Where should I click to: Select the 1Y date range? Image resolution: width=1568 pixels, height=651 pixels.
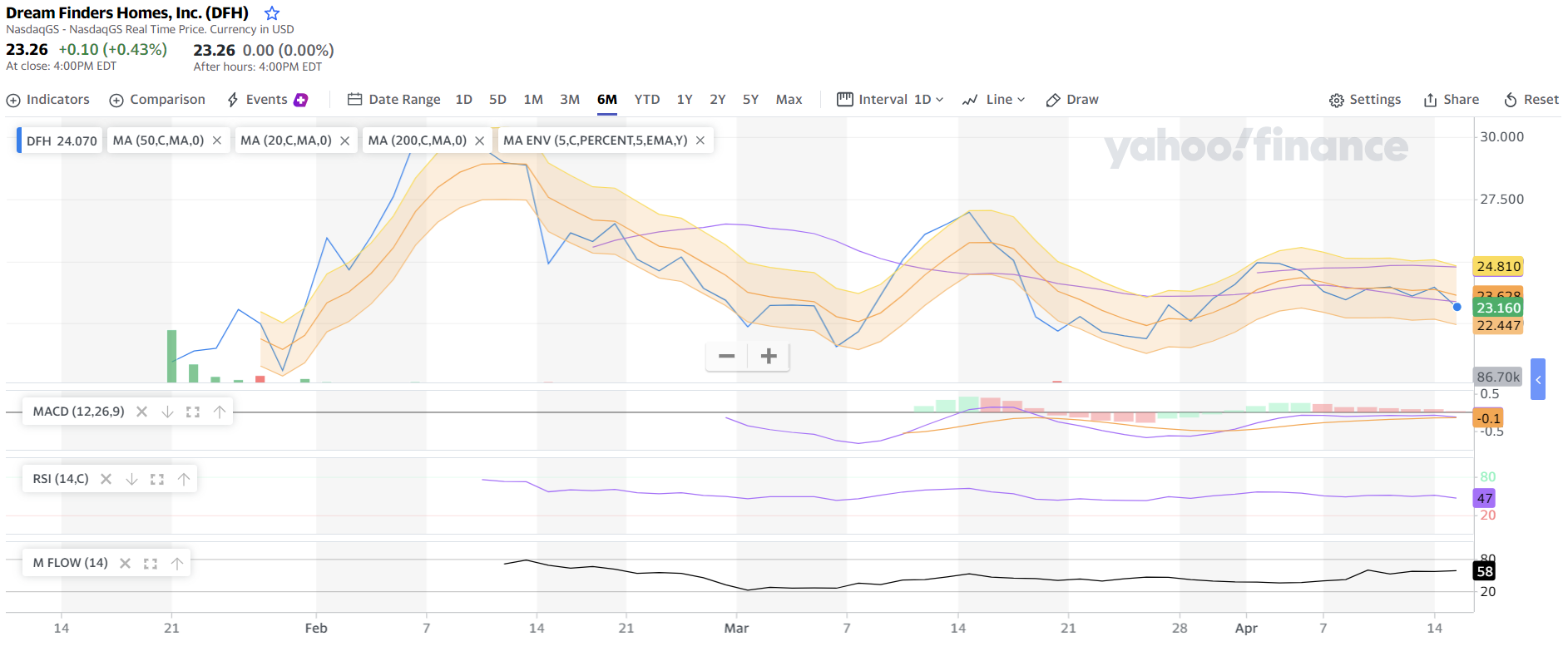click(685, 100)
